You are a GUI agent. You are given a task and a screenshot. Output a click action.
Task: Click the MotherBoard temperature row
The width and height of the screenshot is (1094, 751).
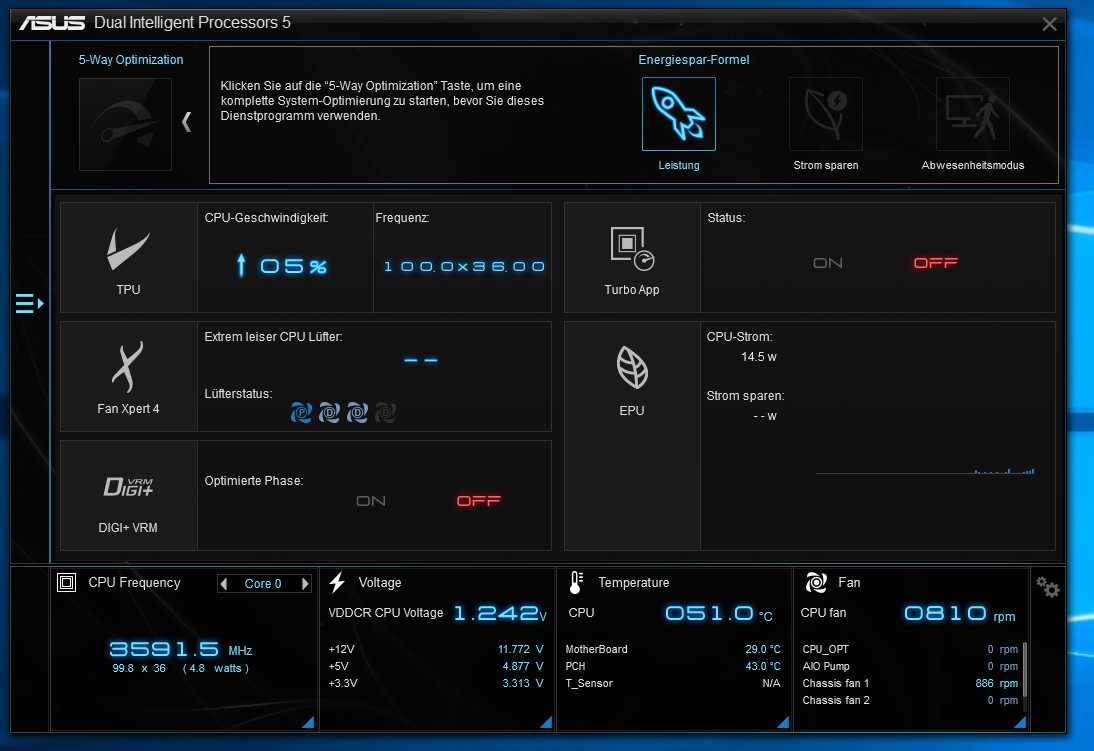[x=673, y=649]
